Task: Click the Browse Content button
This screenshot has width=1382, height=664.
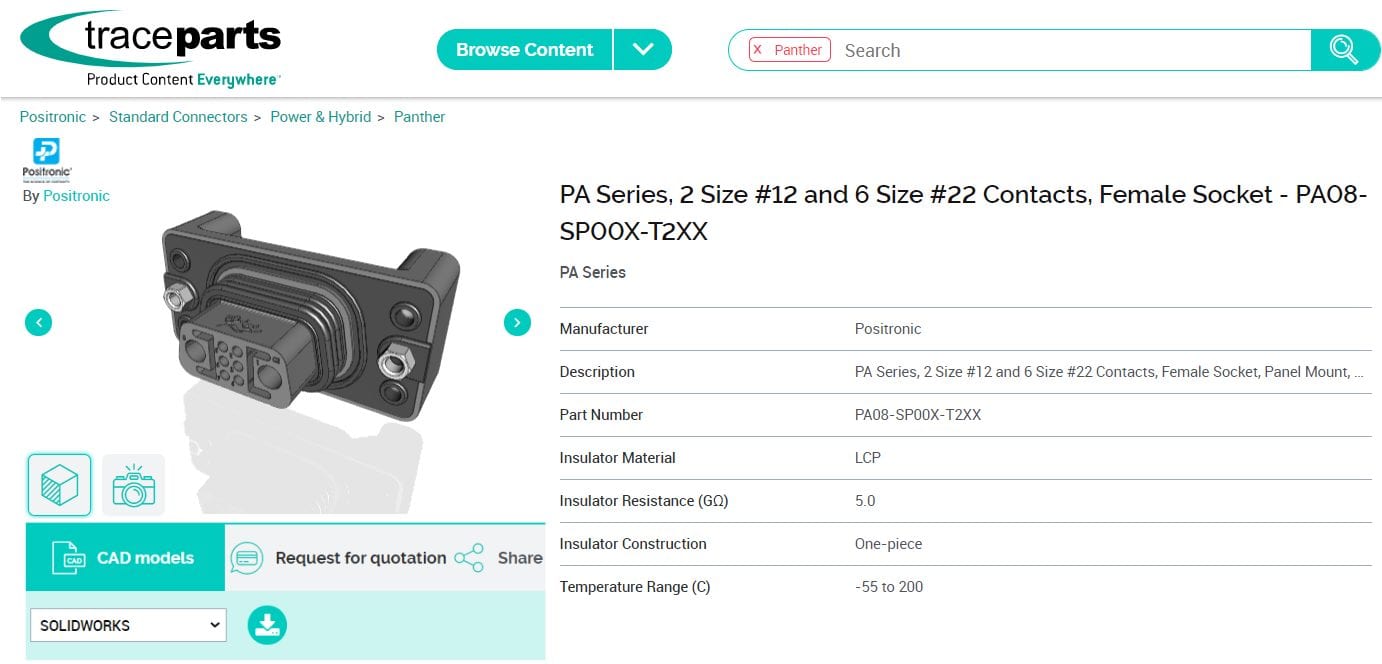Action: coord(523,49)
